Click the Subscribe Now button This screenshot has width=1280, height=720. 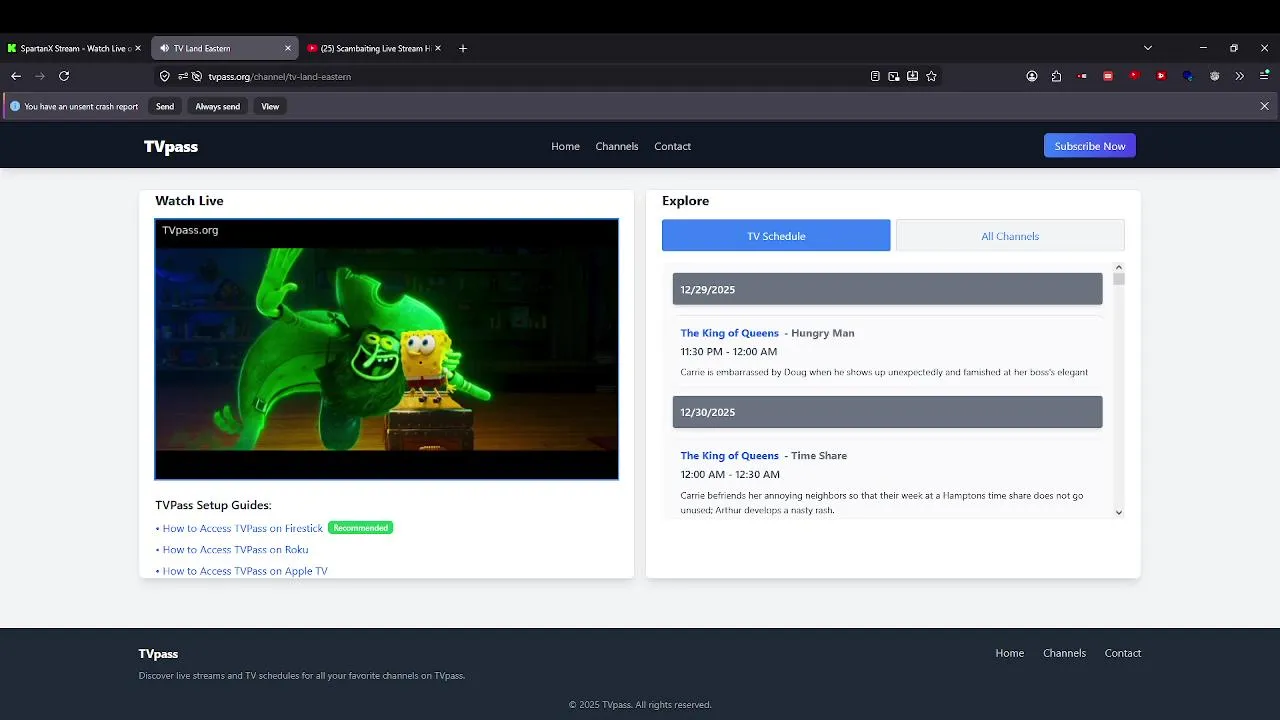[x=1090, y=146]
